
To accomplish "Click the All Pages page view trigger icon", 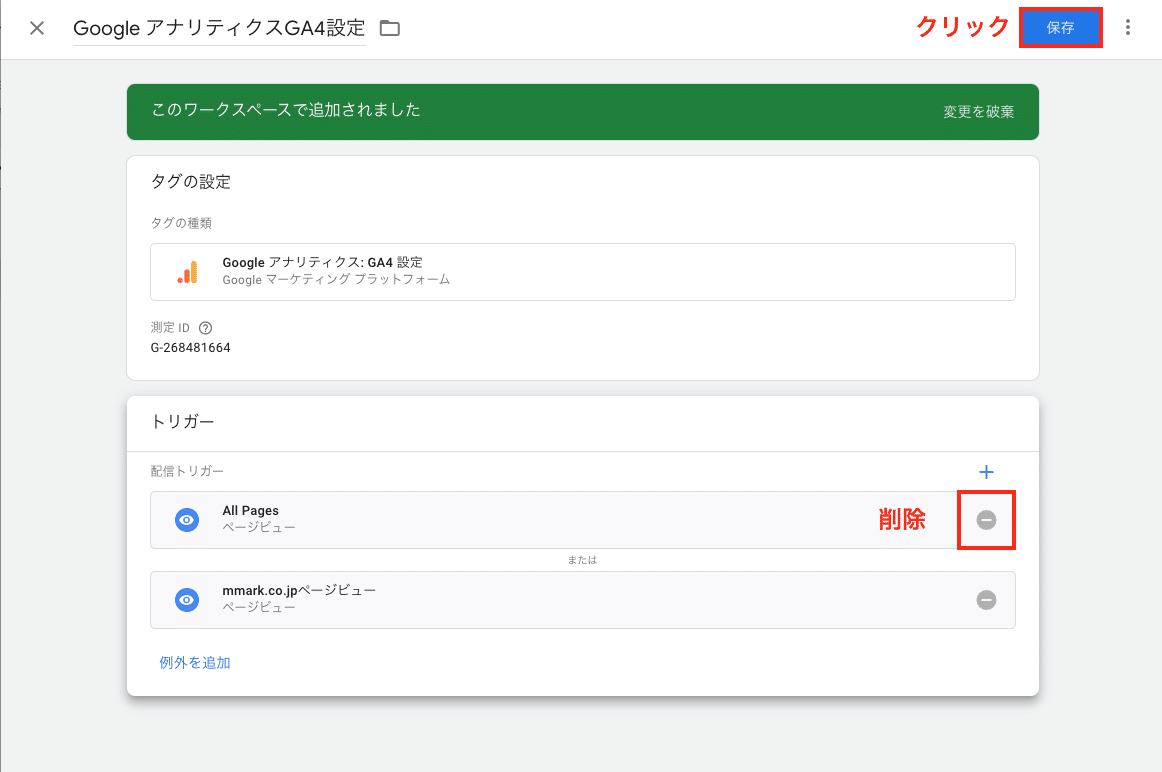I will point(186,520).
